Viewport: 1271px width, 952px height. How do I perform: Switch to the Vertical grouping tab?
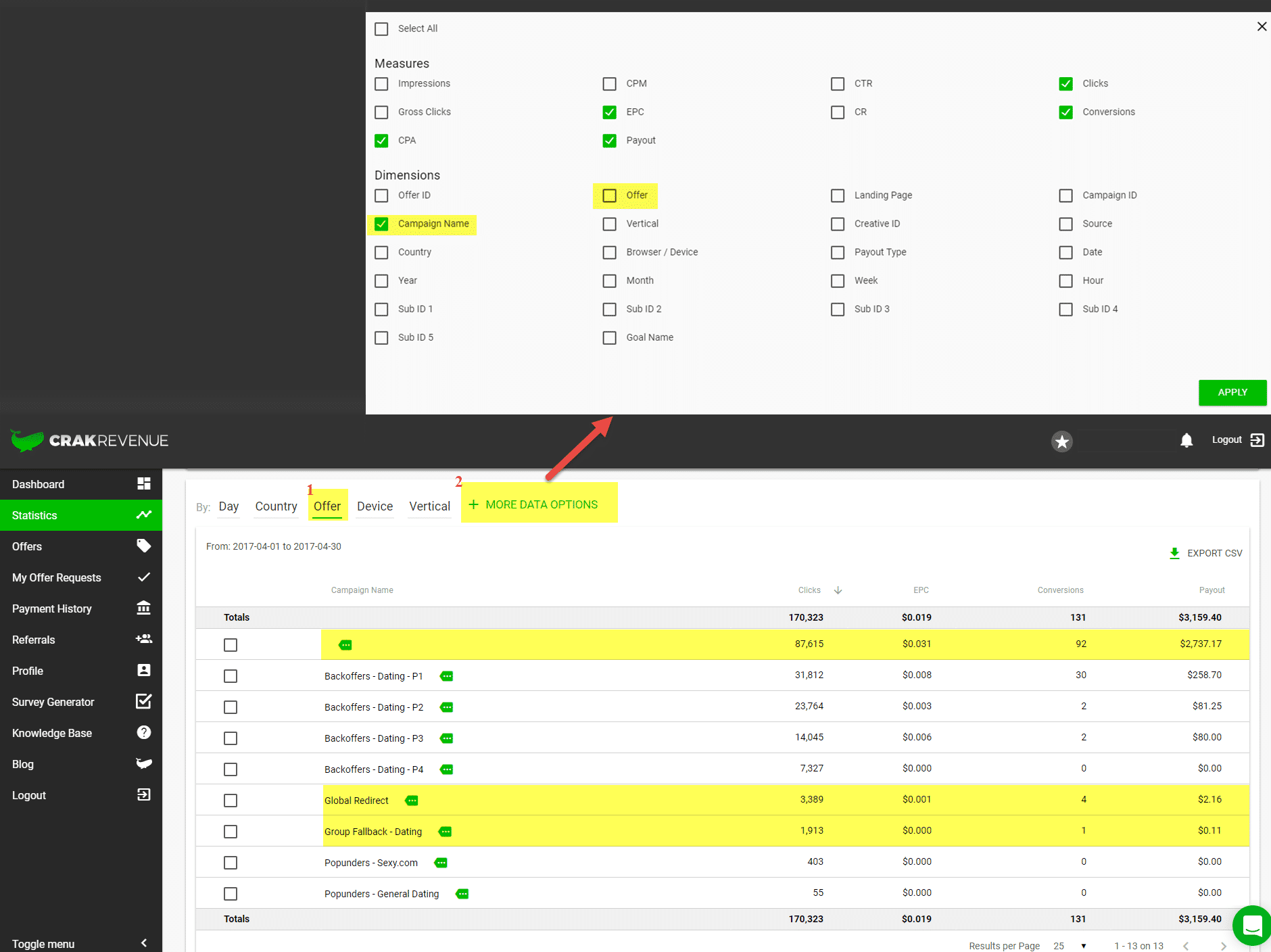[x=429, y=506]
